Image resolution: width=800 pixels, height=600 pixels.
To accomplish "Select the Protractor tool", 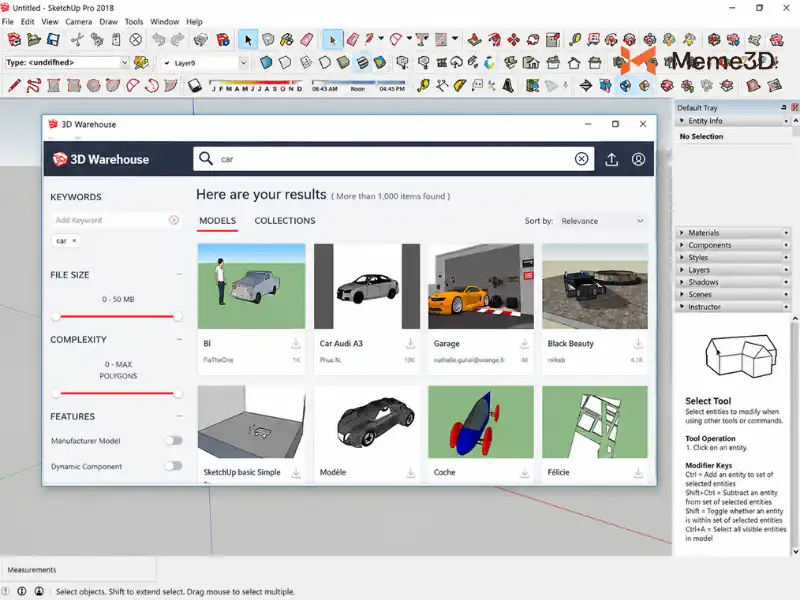I will coord(460,85).
